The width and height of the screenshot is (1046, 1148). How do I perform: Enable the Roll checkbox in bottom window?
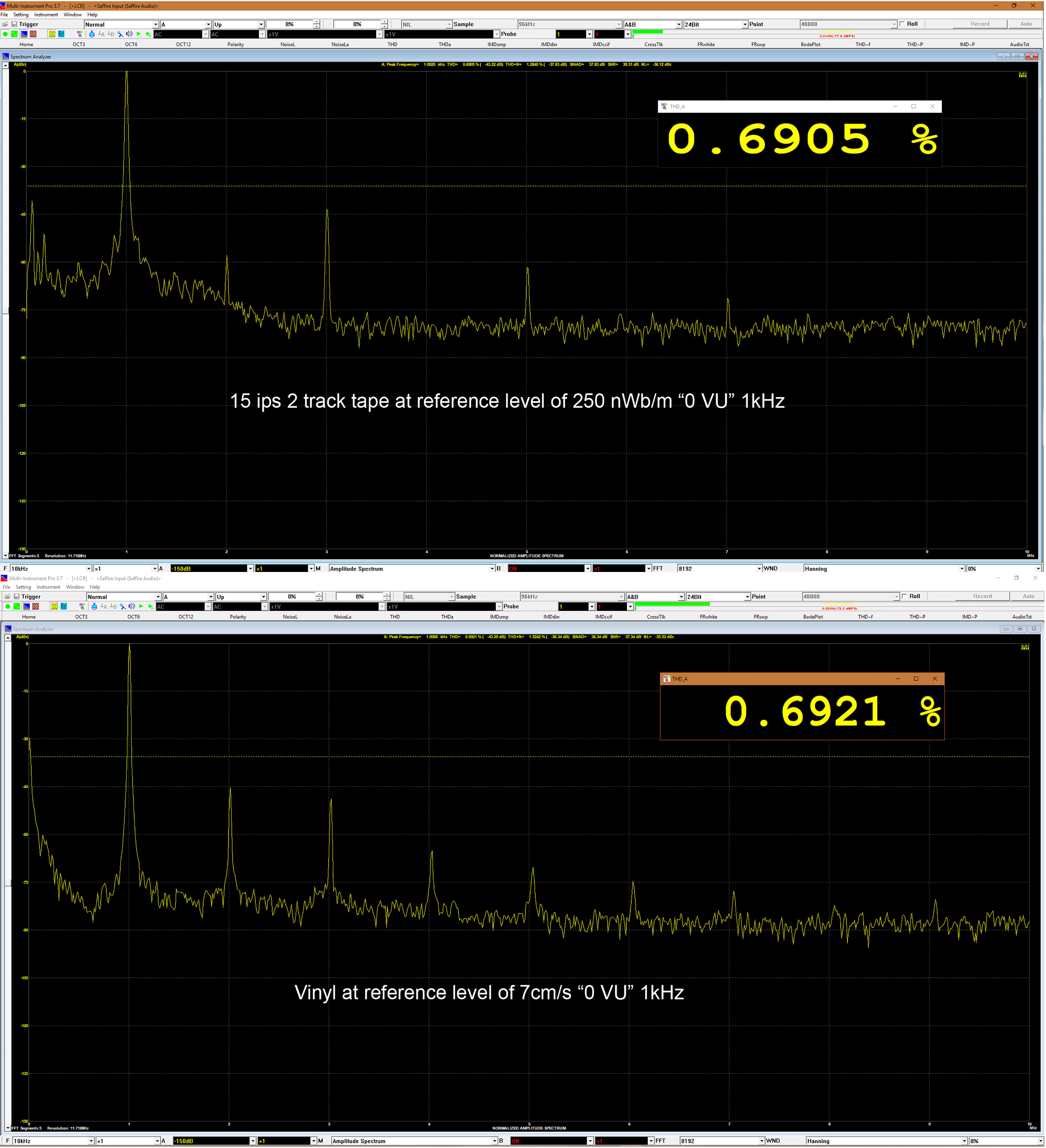pyautogui.click(x=905, y=597)
